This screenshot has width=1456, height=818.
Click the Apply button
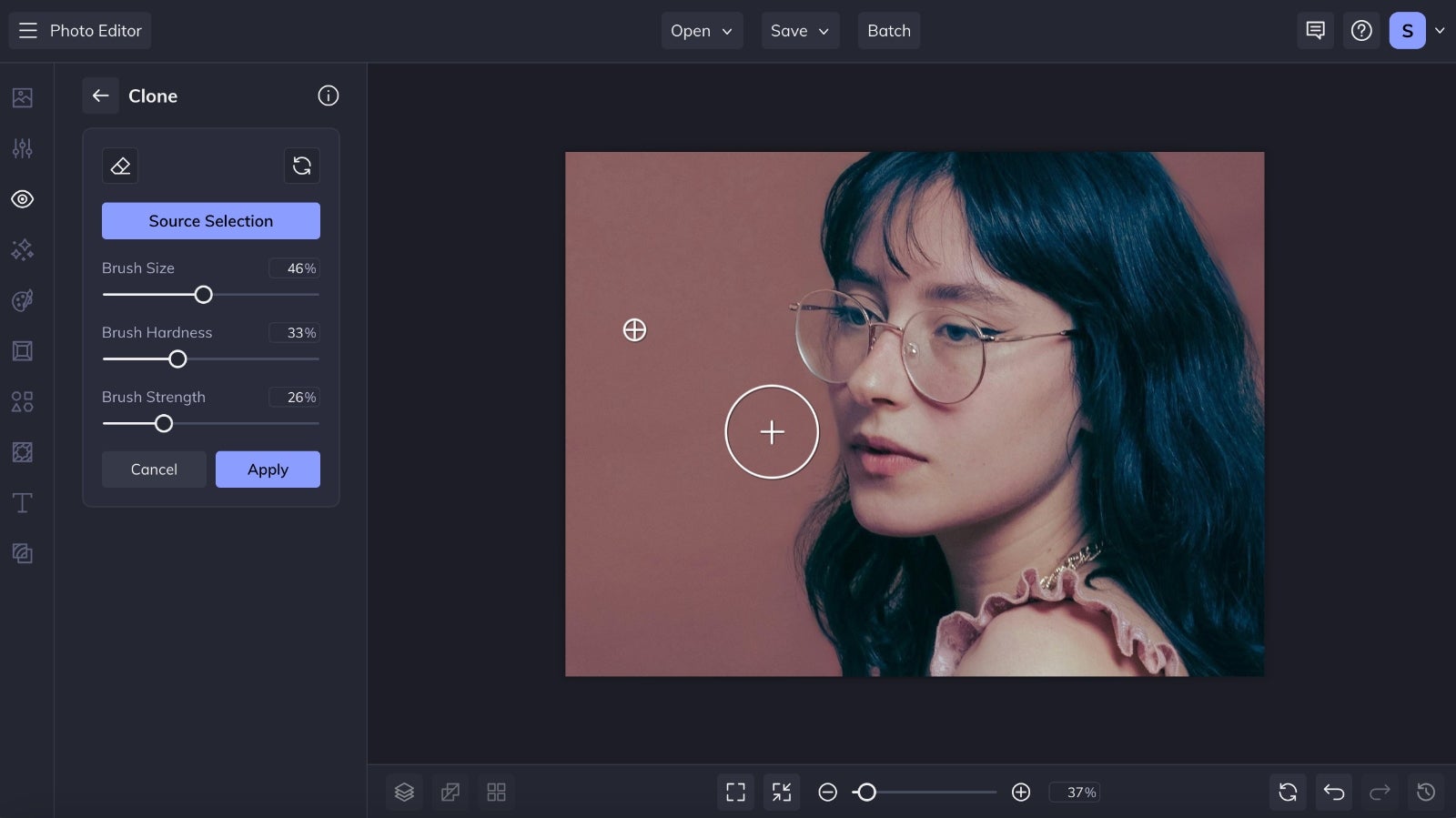click(x=268, y=470)
